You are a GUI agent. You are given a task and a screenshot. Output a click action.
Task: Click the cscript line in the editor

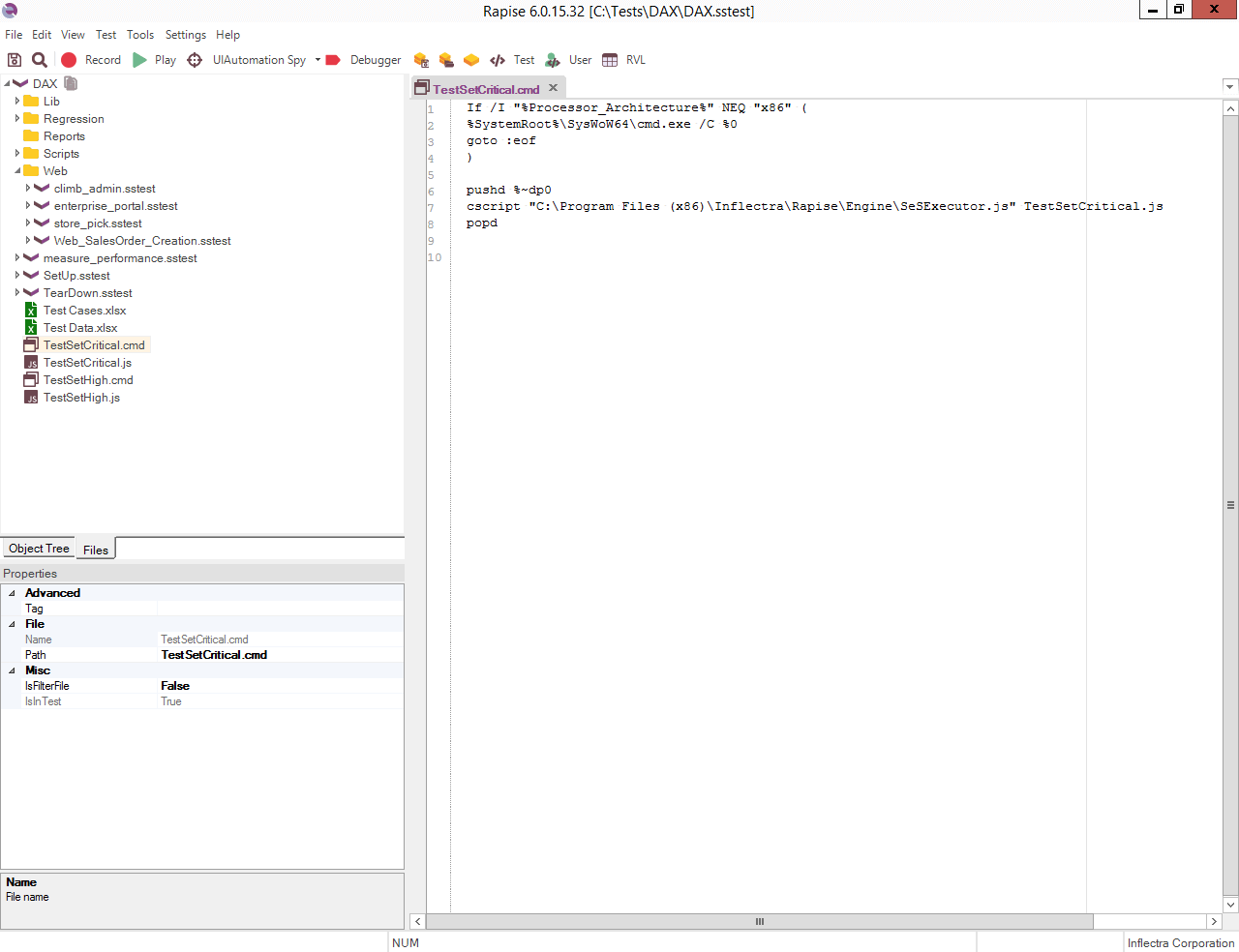pos(814,206)
